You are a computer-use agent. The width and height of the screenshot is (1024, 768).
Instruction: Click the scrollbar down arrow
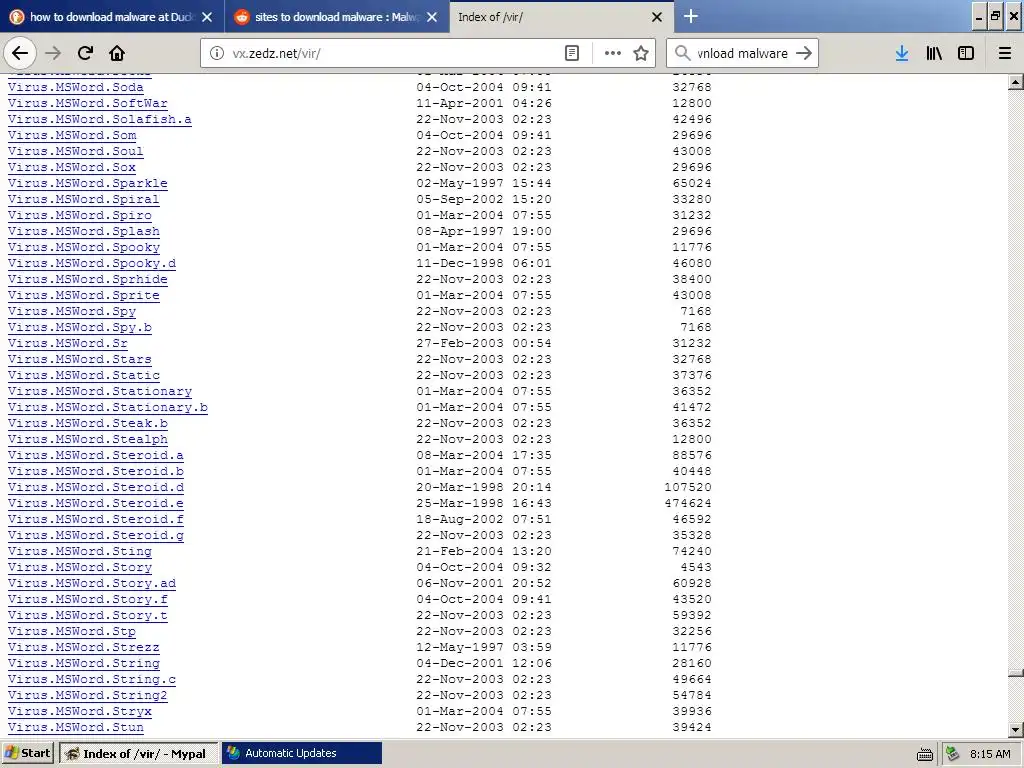coord(1016,729)
